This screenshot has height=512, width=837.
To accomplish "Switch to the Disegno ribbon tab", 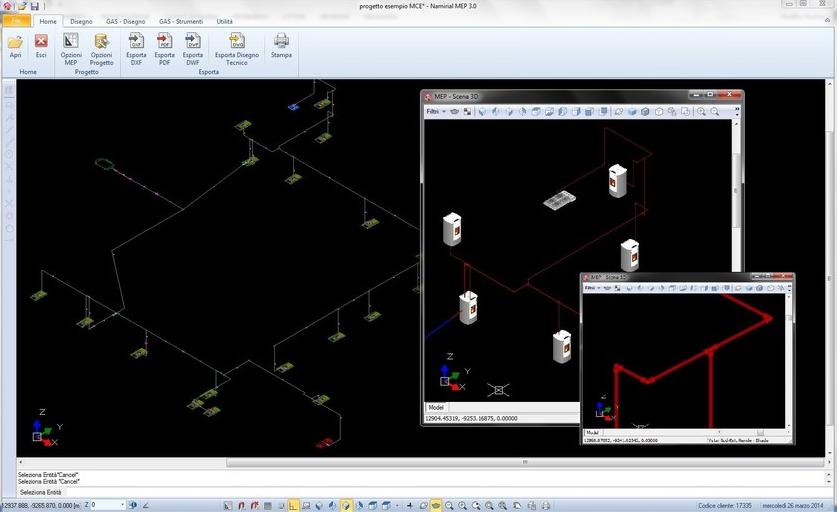I will coord(81,21).
